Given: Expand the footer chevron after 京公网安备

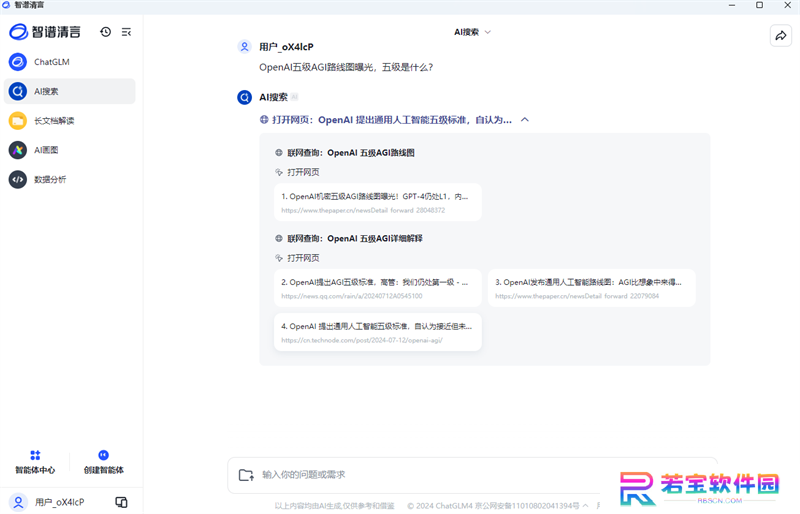Looking at the screenshot, I should pyautogui.click(x=585, y=506).
